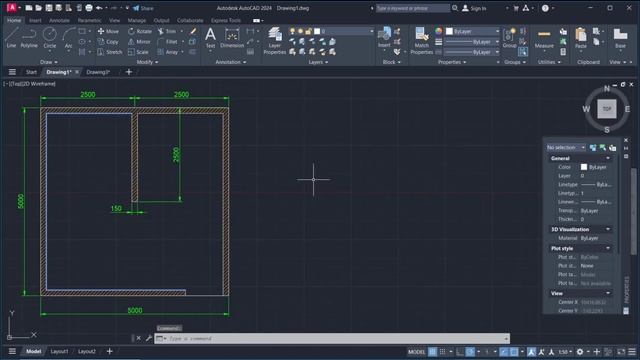
Task: Click the color wheel icon in Properties ribbon panel
Action: [x=438, y=31]
